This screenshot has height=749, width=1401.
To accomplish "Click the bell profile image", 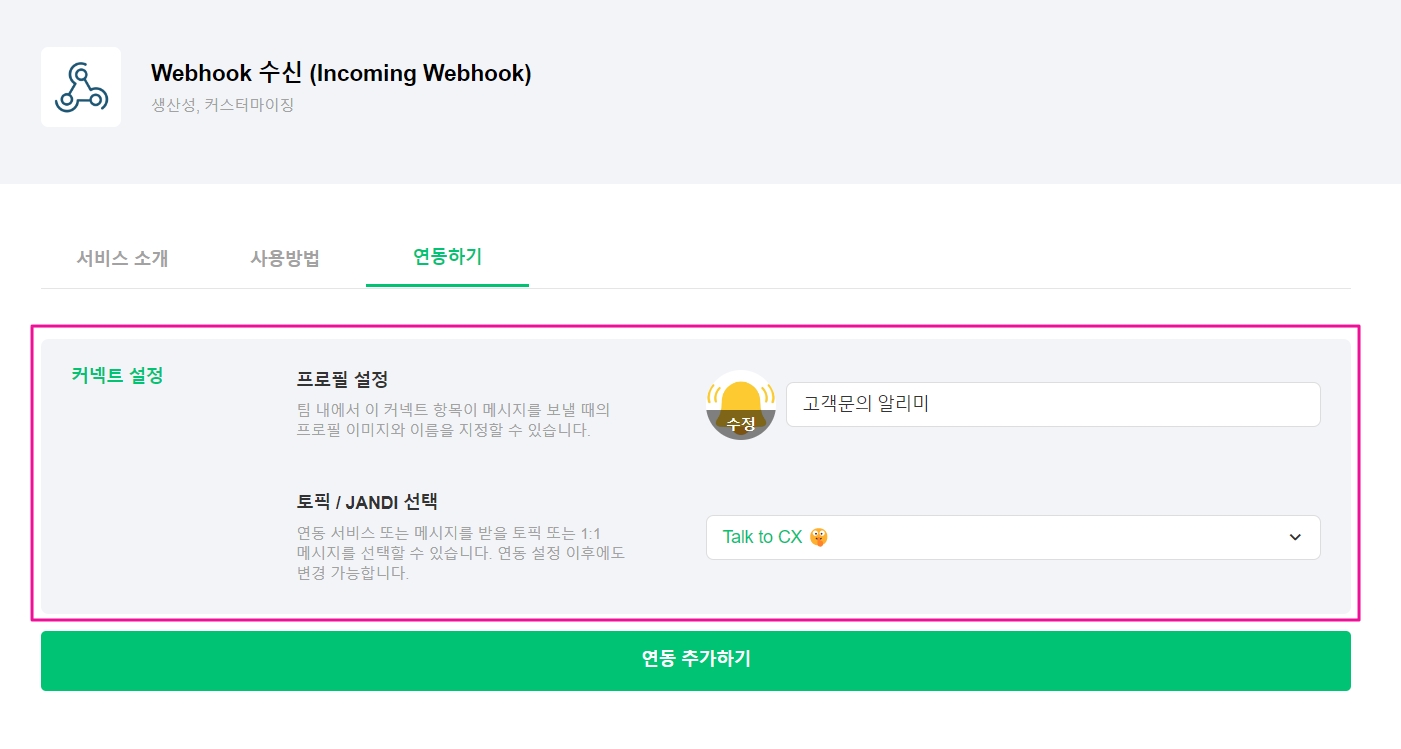I will coord(741,394).
